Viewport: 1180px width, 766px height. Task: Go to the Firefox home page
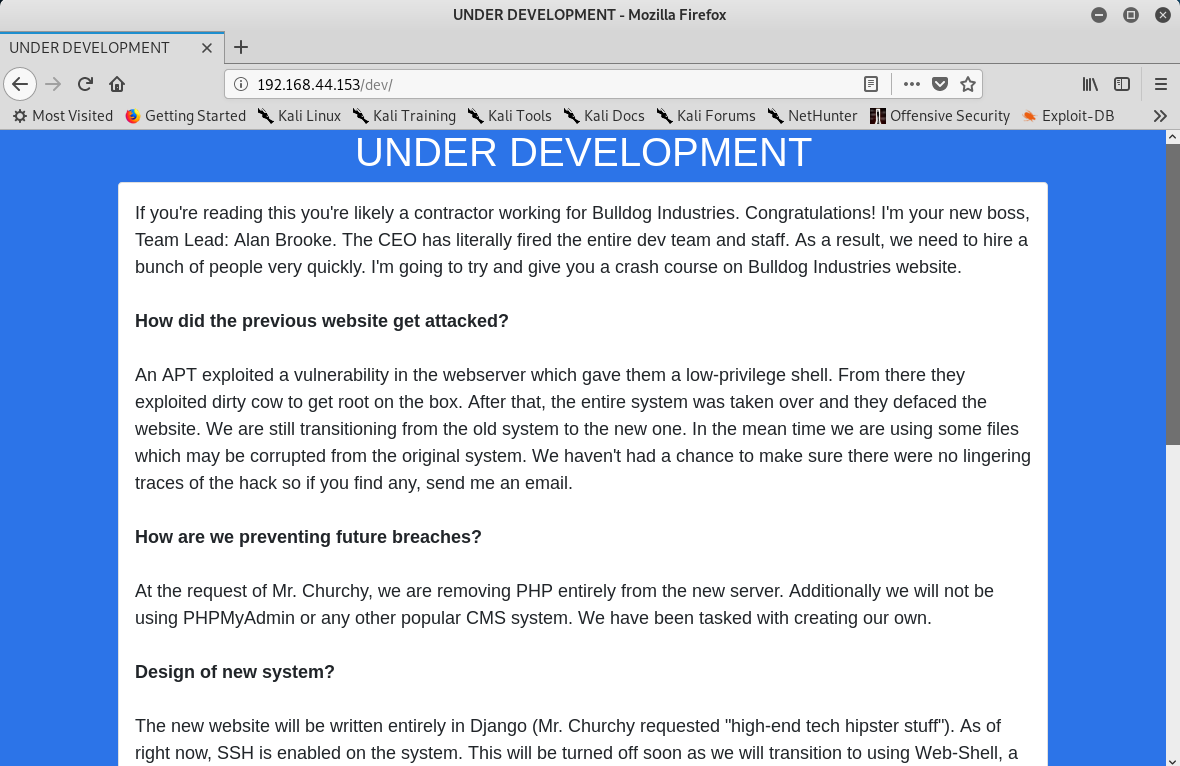(x=117, y=84)
